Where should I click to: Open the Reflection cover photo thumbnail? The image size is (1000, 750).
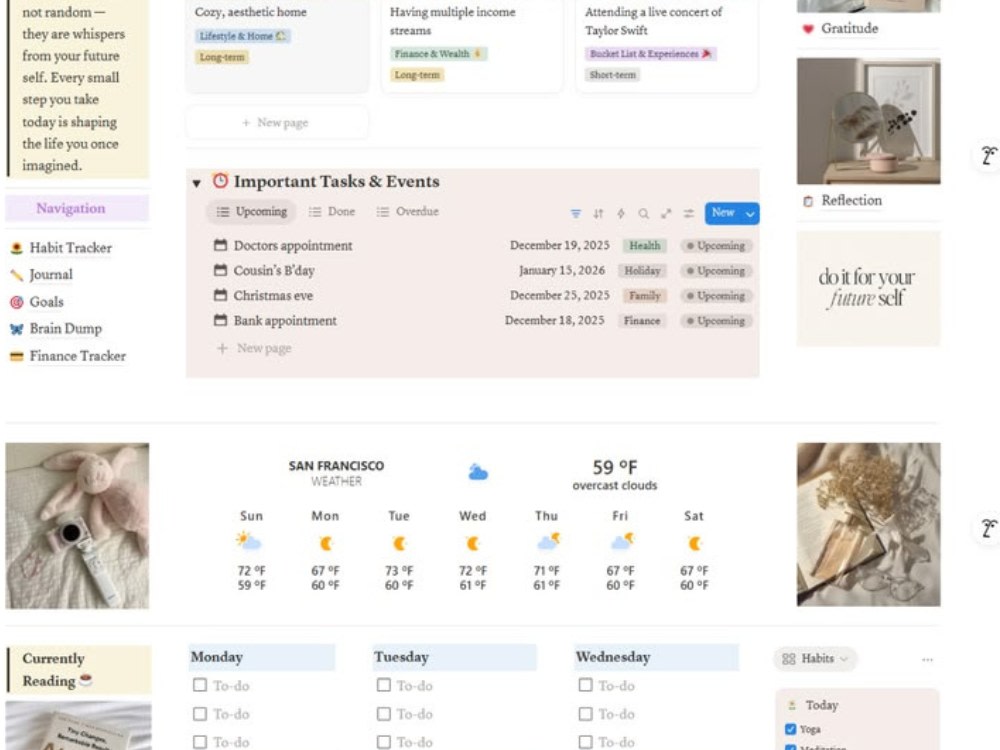pyautogui.click(x=868, y=121)
